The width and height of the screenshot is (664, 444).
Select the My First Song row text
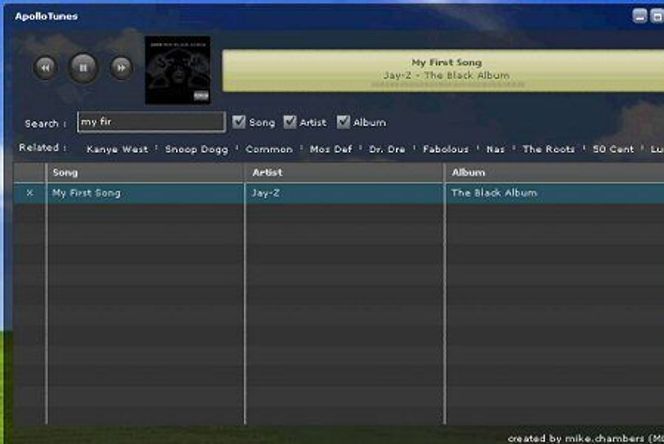(86, 193)
